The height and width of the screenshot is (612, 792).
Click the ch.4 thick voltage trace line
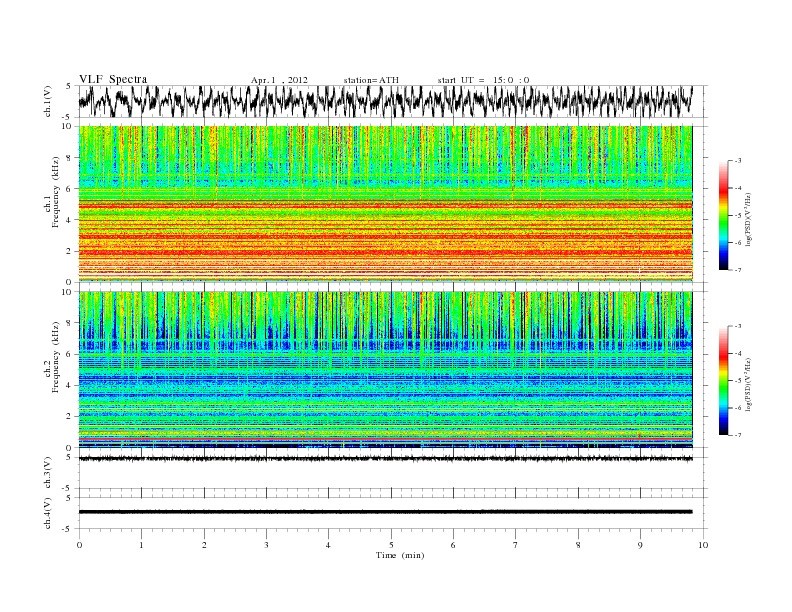(x=385, y=512)
